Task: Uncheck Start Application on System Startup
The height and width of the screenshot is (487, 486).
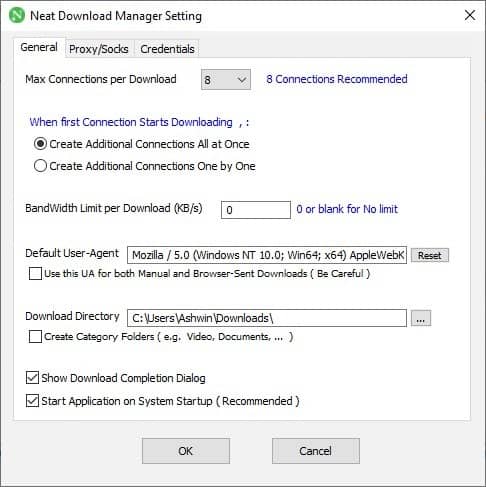Action: 32,401
